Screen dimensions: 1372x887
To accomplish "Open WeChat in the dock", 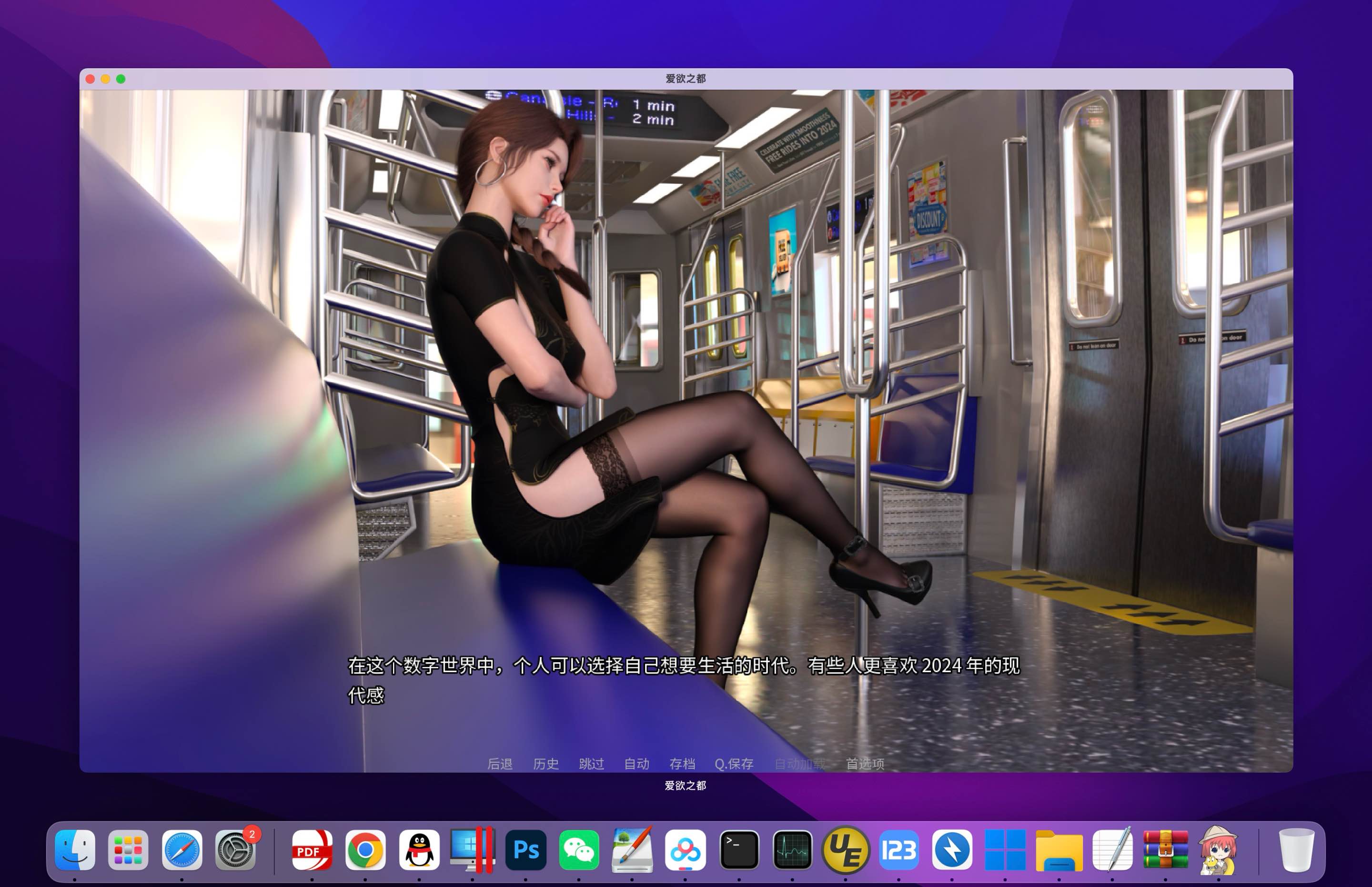I will [579, 849].
